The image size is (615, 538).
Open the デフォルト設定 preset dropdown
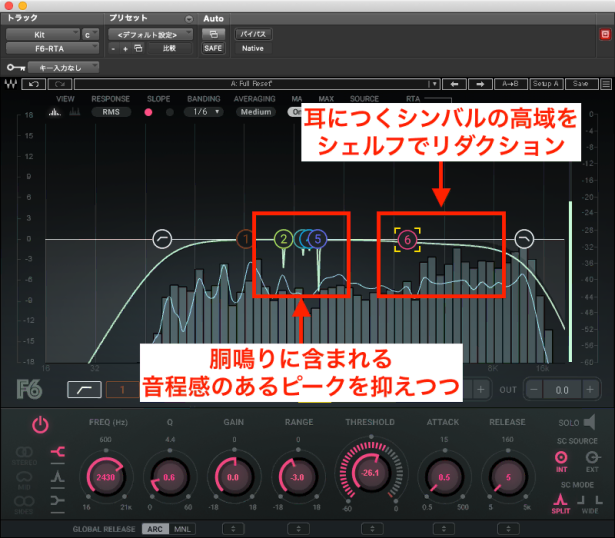[x=151, y=35]
